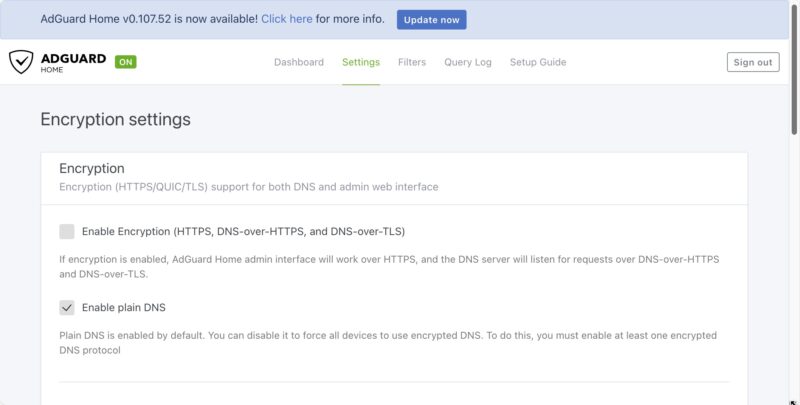Image resolution: width=800 pixels, height=405 pixels.
Task: Click the Sign out button
Action: pos(752,62)
